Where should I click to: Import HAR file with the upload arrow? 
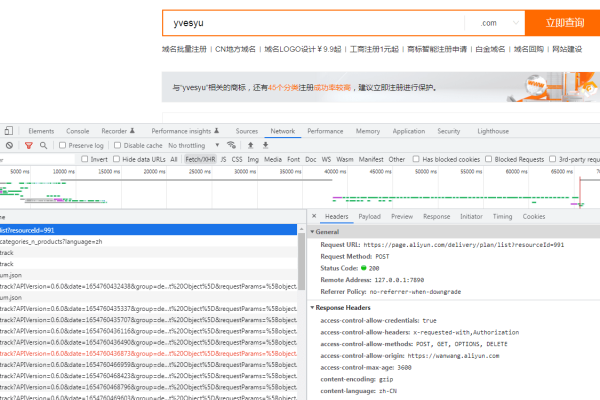251,145
